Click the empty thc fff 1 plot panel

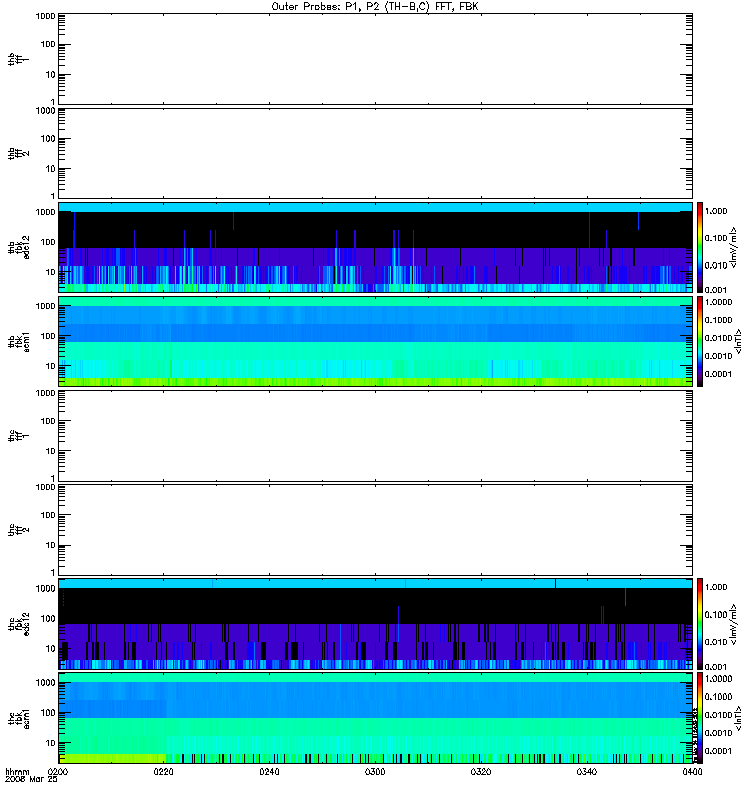376,436
